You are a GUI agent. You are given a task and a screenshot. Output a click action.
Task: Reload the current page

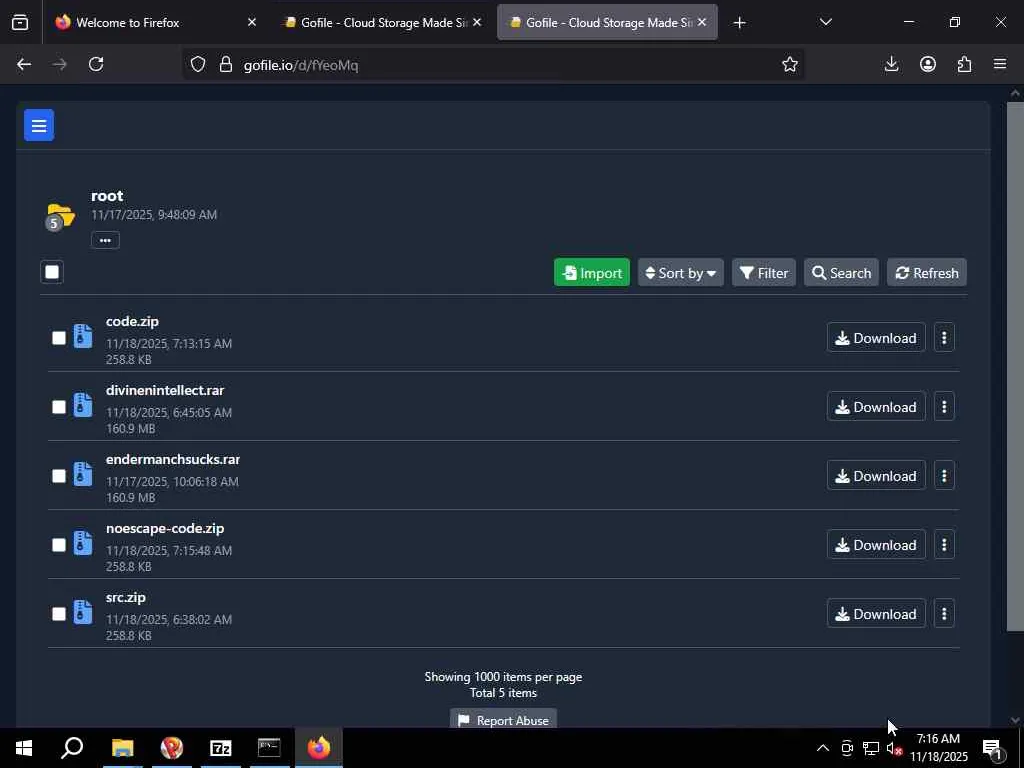96,64
